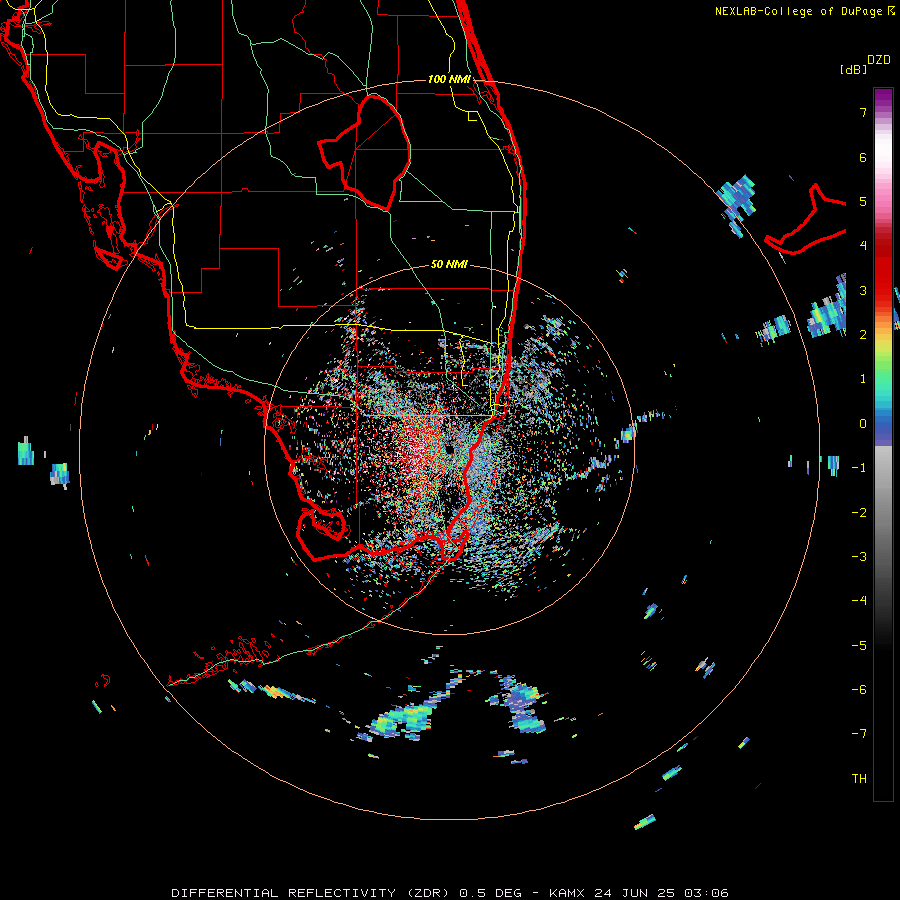Click the -1 tick on color scale

point(859,468)
